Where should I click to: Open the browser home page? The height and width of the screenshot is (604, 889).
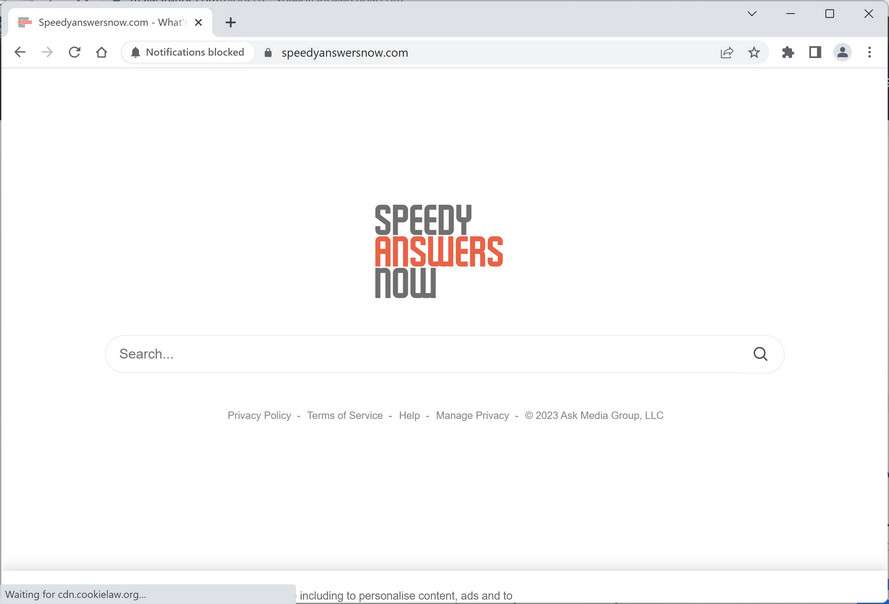(x=101, y=51)
